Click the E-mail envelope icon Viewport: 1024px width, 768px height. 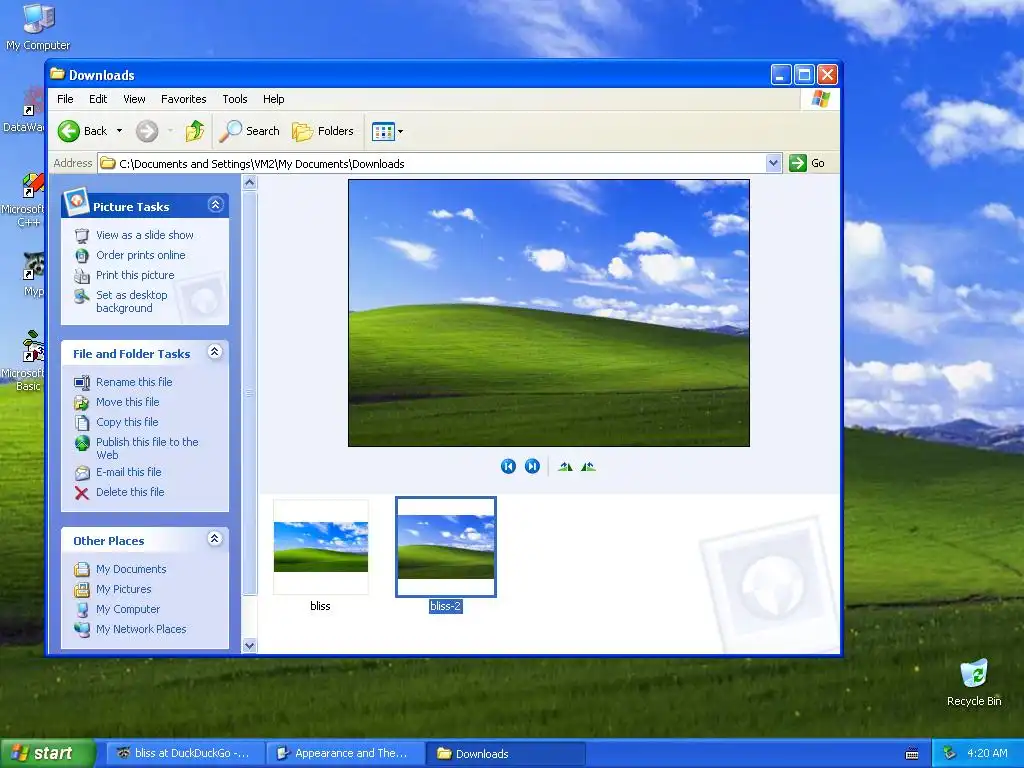point(82,472)
